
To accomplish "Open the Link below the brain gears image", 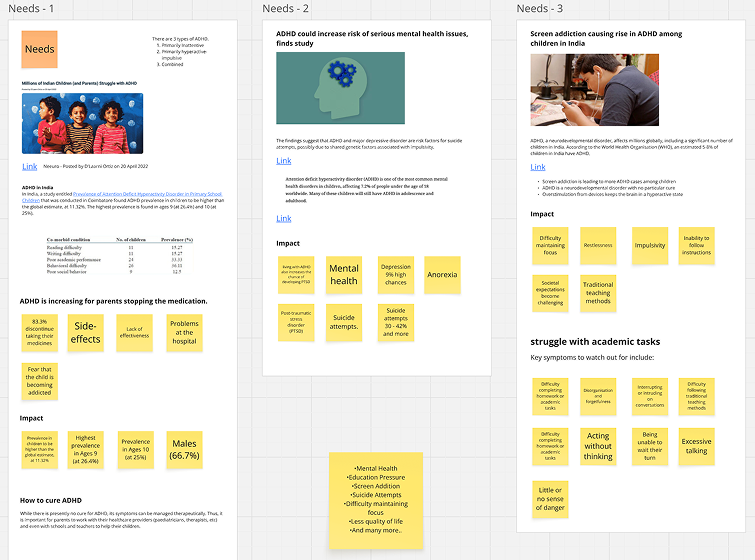I will pyautogui.click(x=284, y=161).
